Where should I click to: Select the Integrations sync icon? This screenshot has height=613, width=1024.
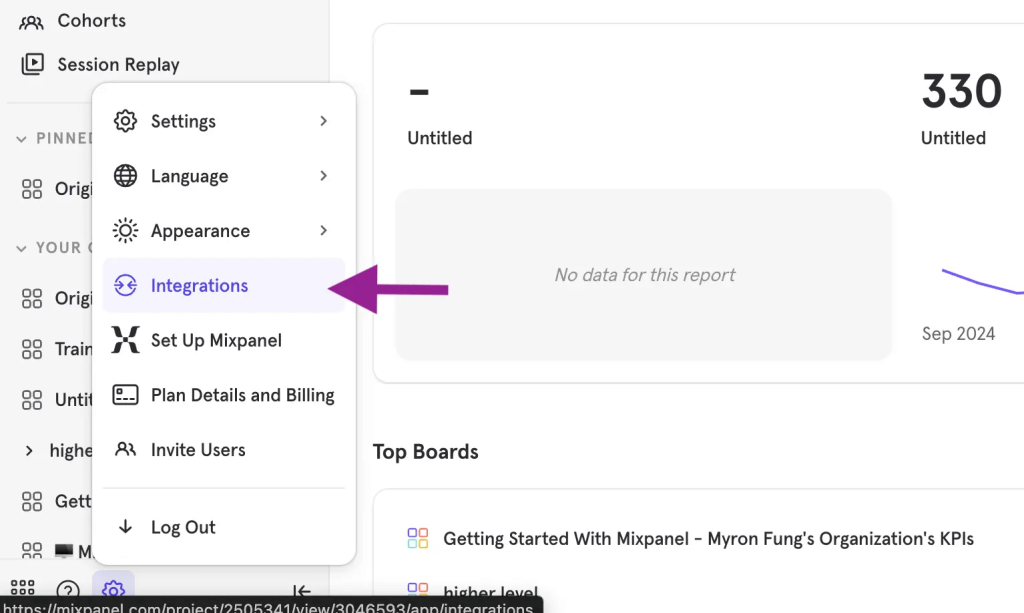click(125, 285)
